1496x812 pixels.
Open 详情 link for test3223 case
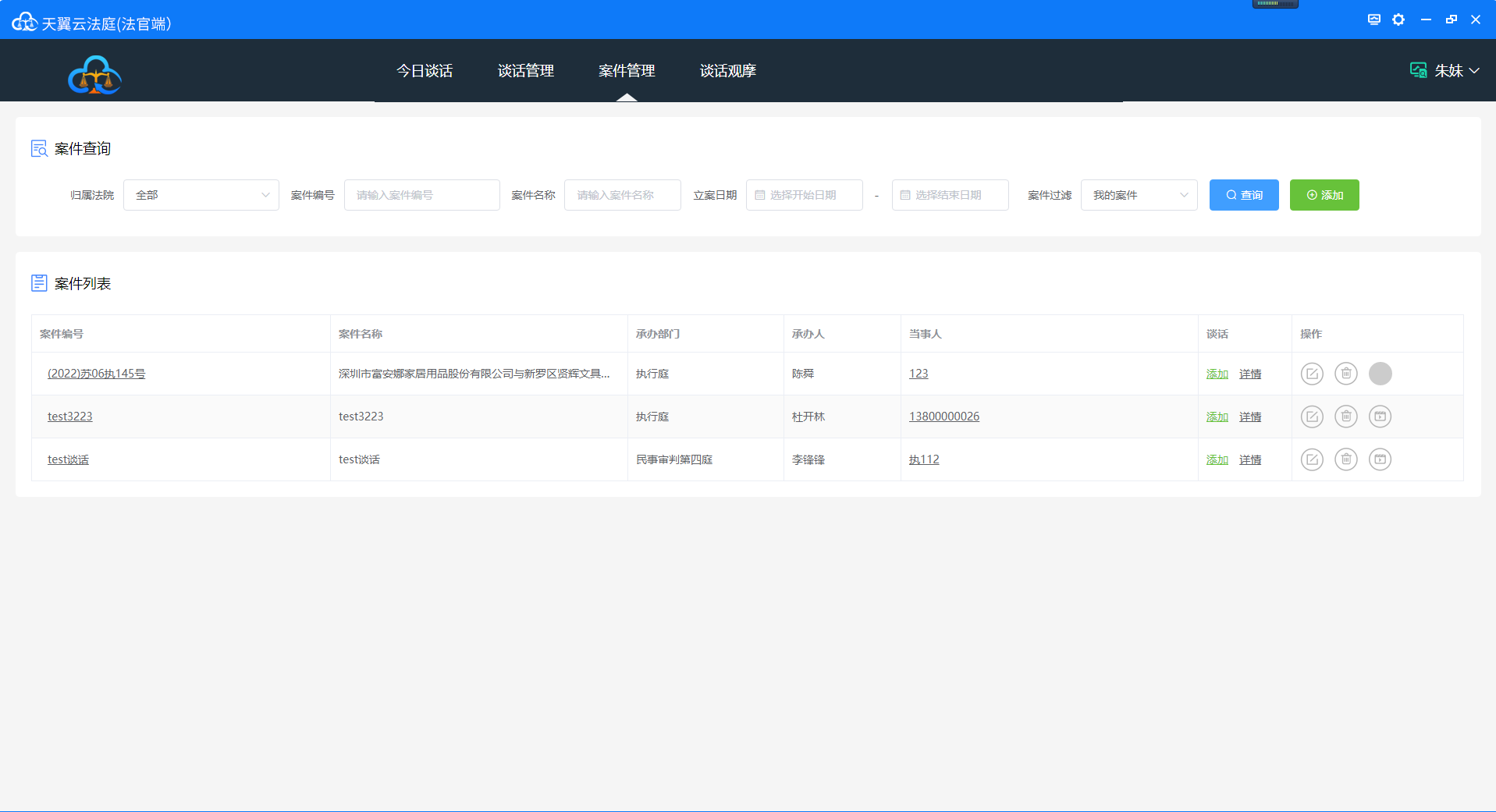click(x=1249, y=417)
